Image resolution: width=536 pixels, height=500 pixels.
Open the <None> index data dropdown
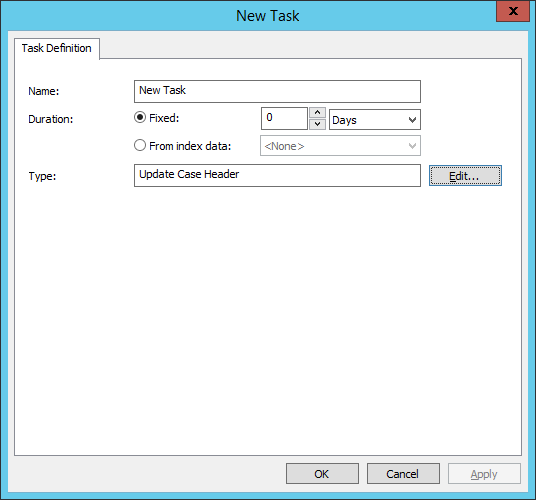(x=340, y=146)
